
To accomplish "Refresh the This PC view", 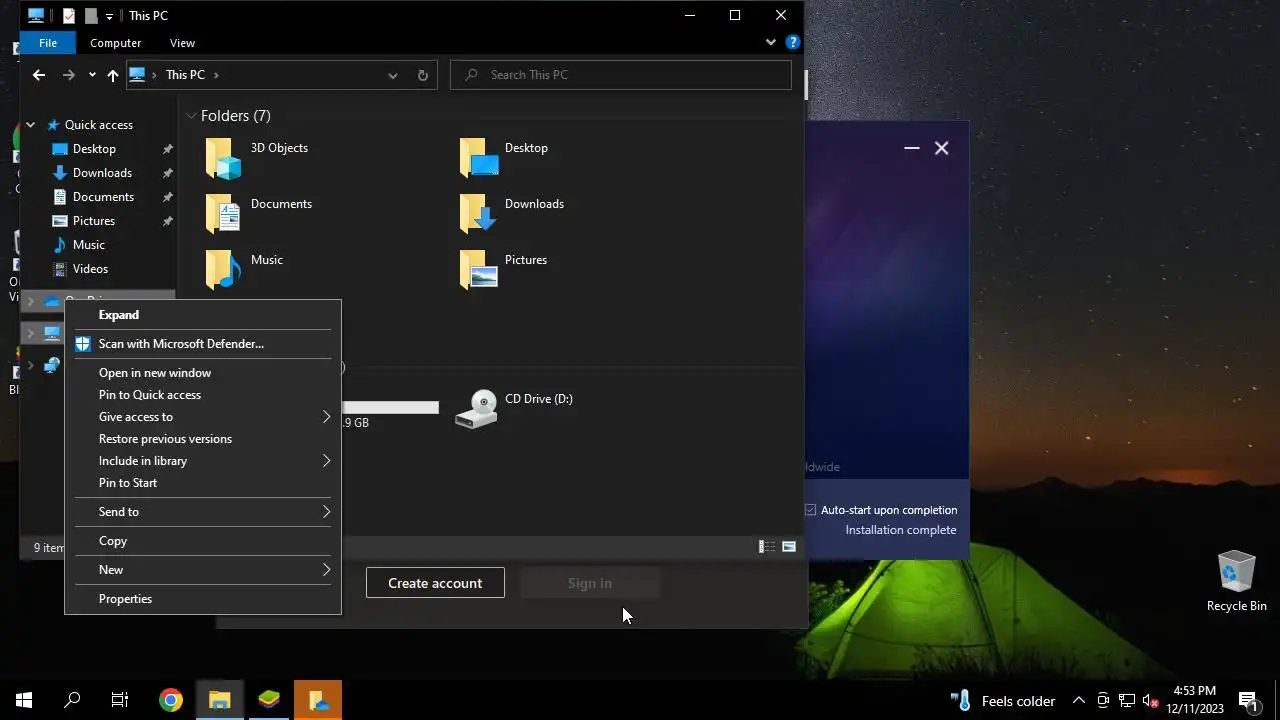I will pos(422,75).
